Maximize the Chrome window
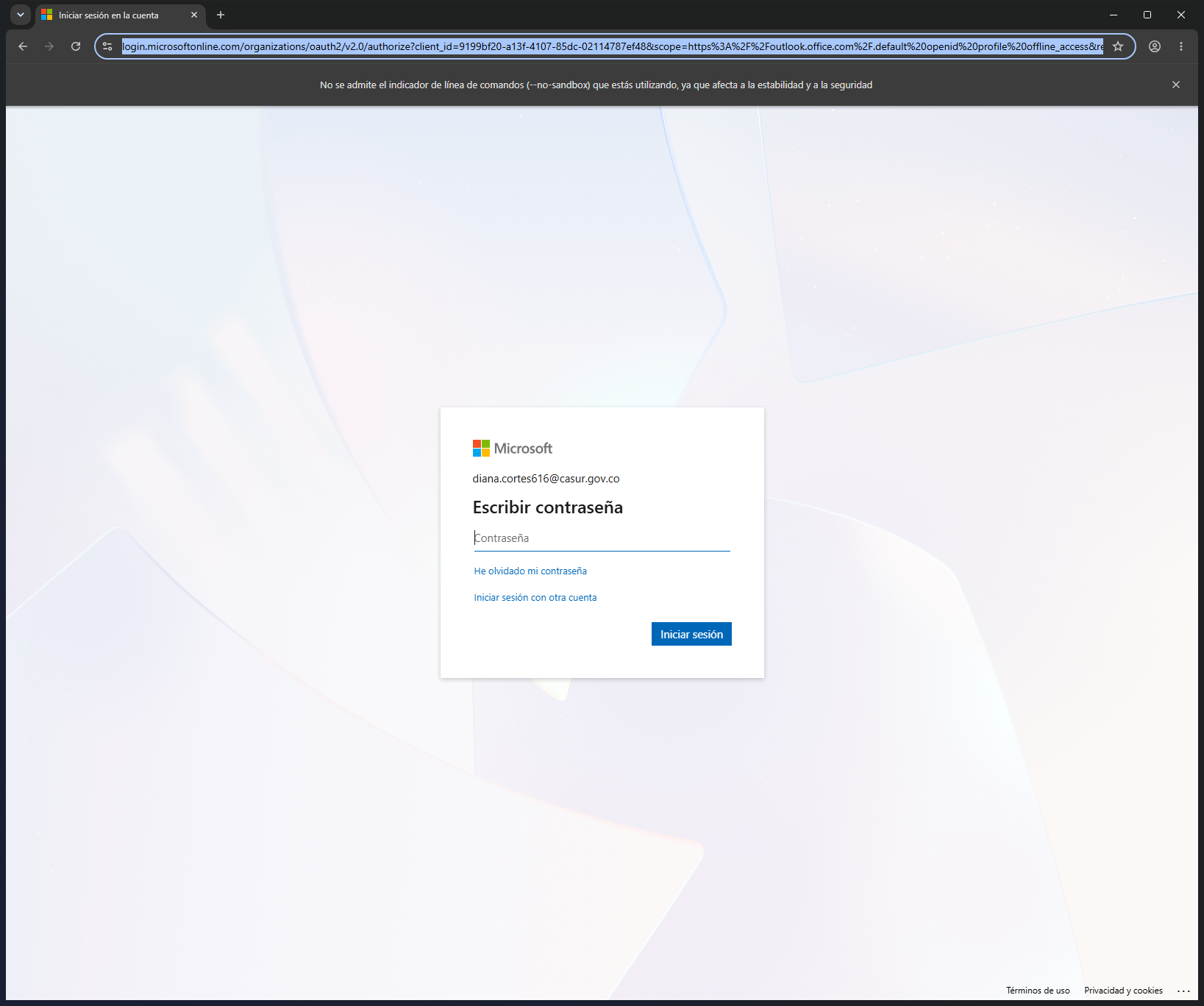Image resolution: width=1204 pixels, height=1006 pixels. [x=1147, y=15]
